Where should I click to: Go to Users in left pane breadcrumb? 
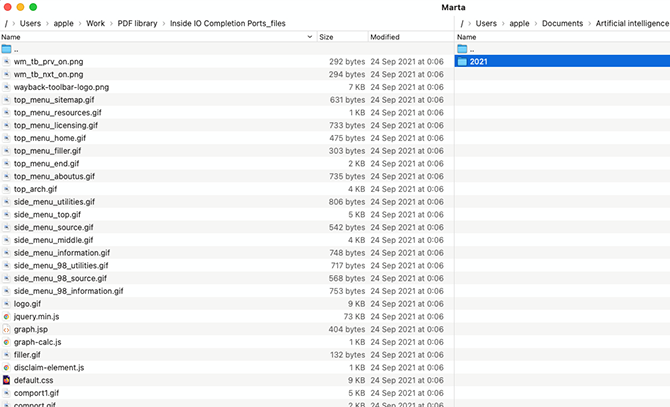[x=30, y=23]
